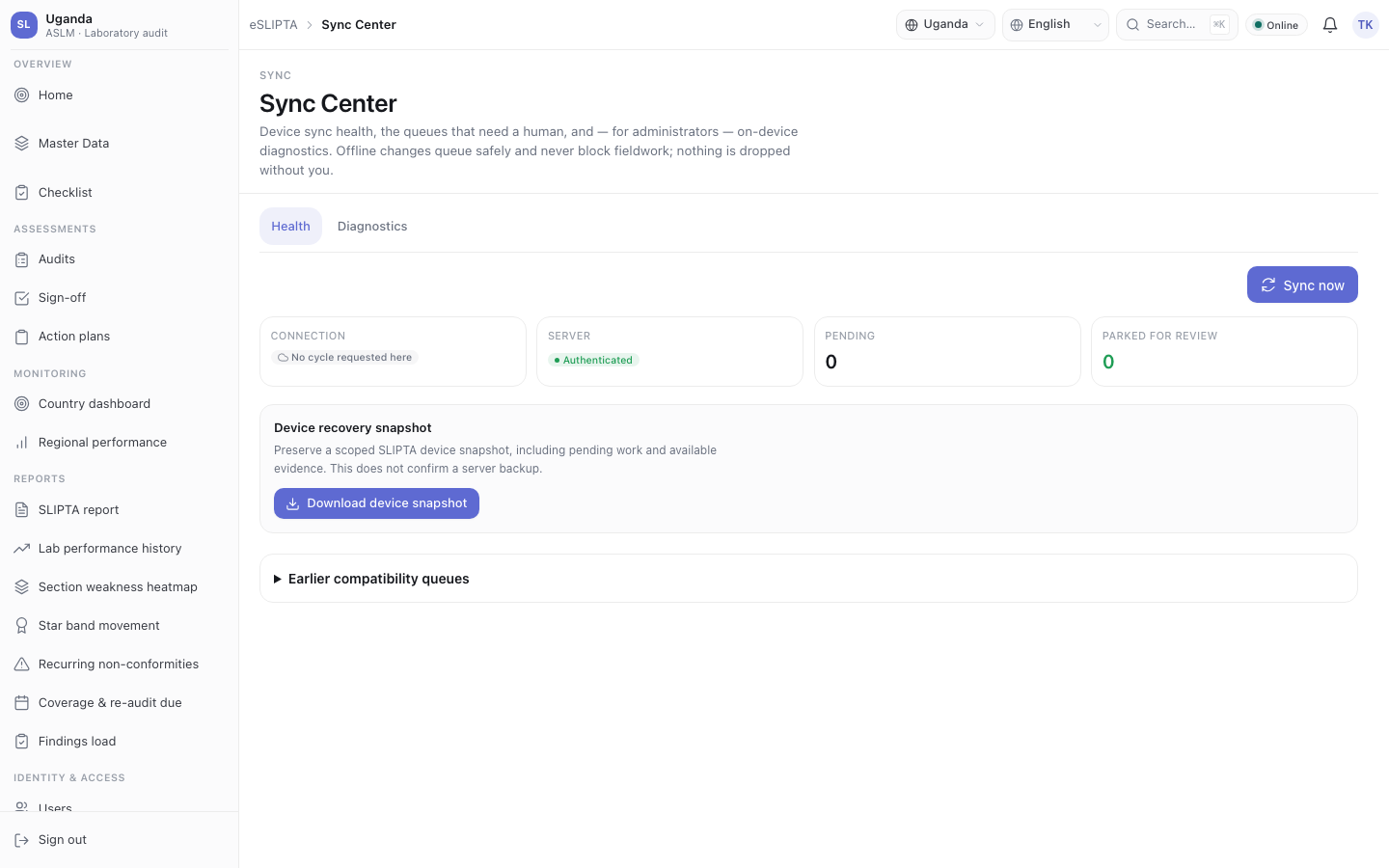Go to Regional performance page
This screenshot has width=1389, height=868.
click(119, 442)
